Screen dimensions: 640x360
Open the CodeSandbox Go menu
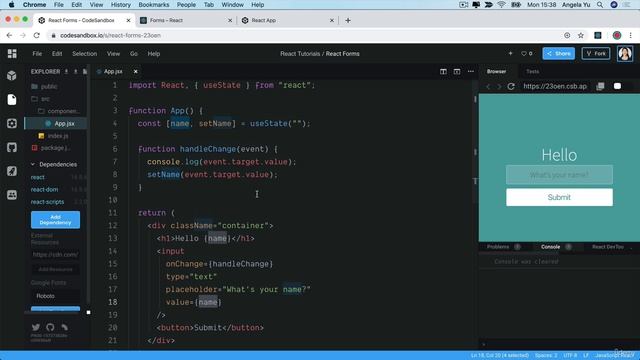(x=134, y=53)
